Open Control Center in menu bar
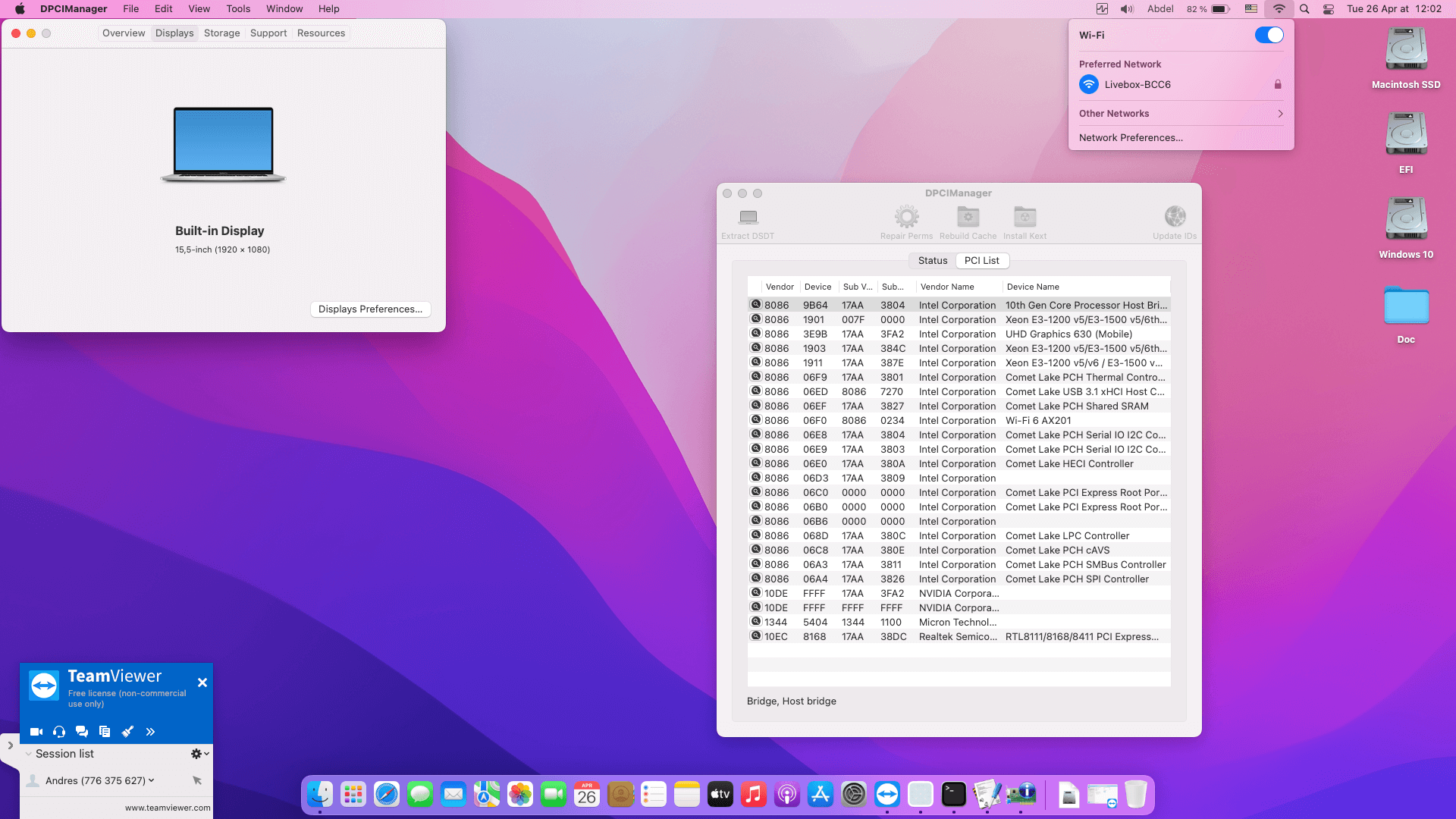 pyautogui.click(x=1329, y=9)
